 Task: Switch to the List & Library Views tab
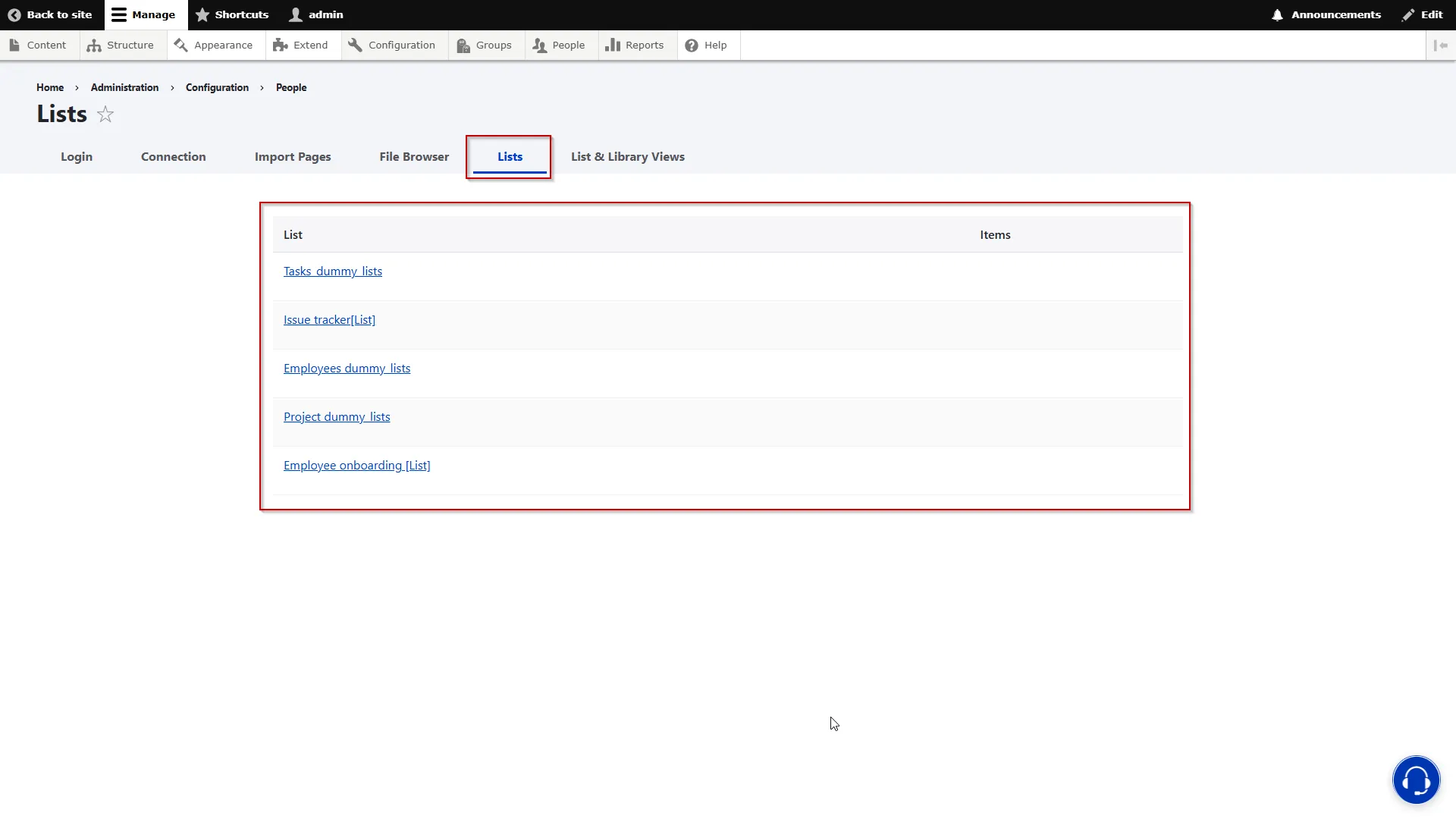[x=627, y=157]
